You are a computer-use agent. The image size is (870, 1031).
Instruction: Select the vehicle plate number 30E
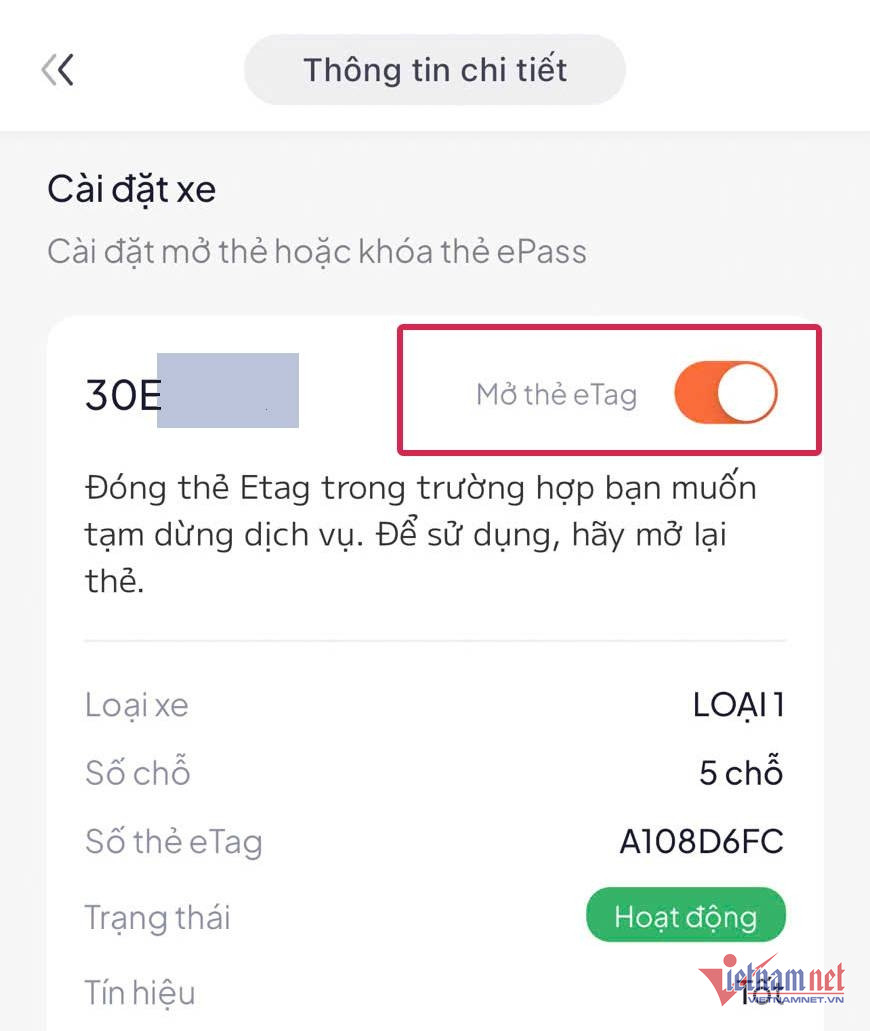[x=120, y=390]
